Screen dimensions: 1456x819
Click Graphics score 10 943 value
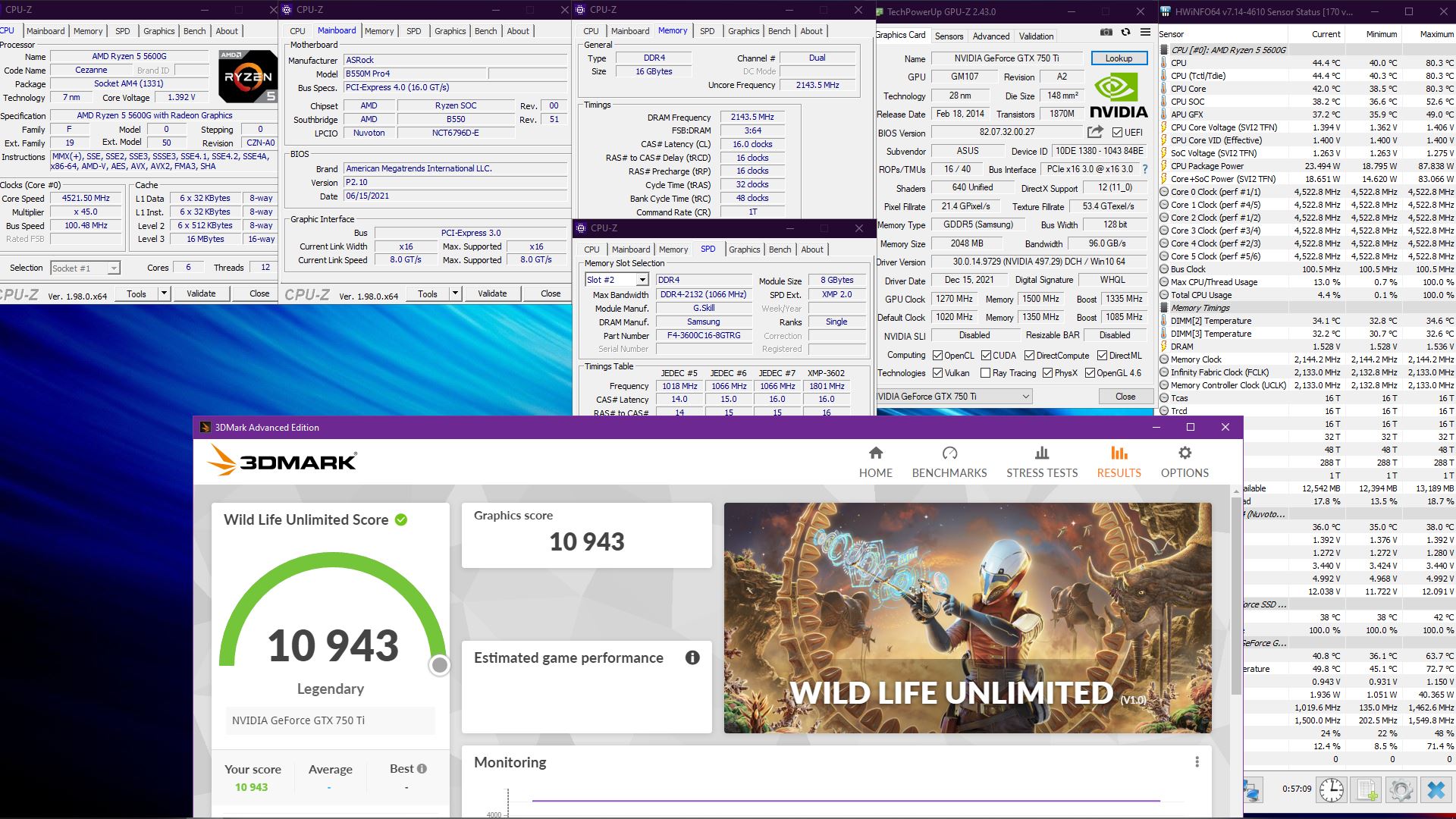(586, 541)
